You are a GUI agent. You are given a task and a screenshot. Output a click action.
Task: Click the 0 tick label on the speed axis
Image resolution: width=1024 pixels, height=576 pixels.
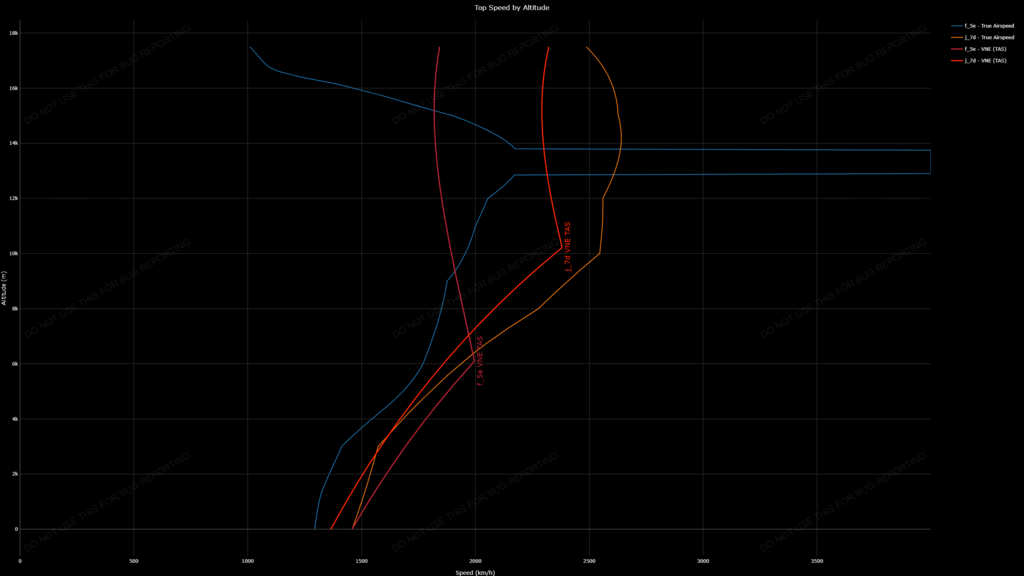pos(20,562)
